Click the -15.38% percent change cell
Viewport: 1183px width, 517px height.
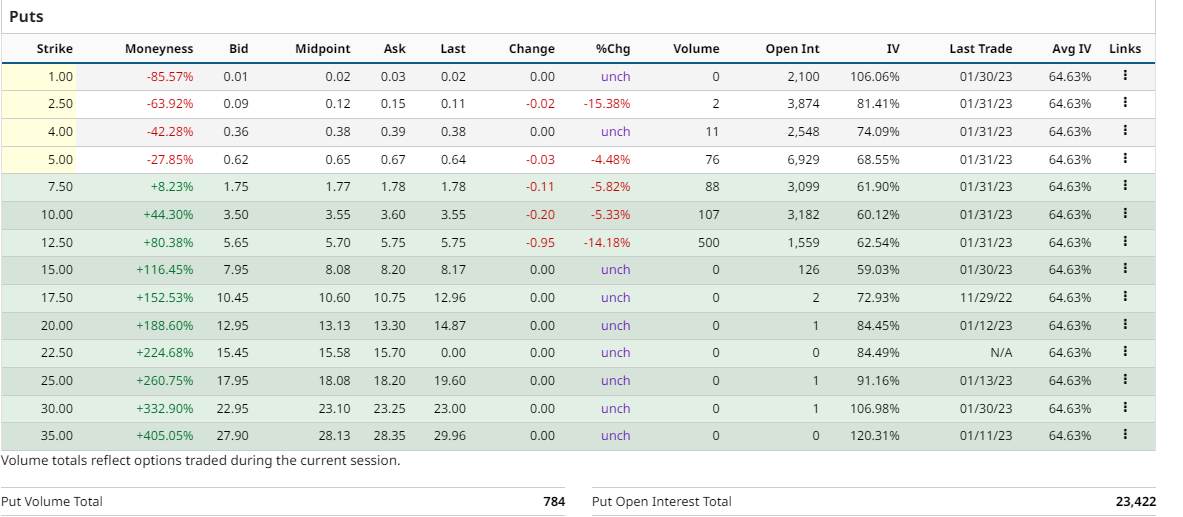[x=607, y=104]
